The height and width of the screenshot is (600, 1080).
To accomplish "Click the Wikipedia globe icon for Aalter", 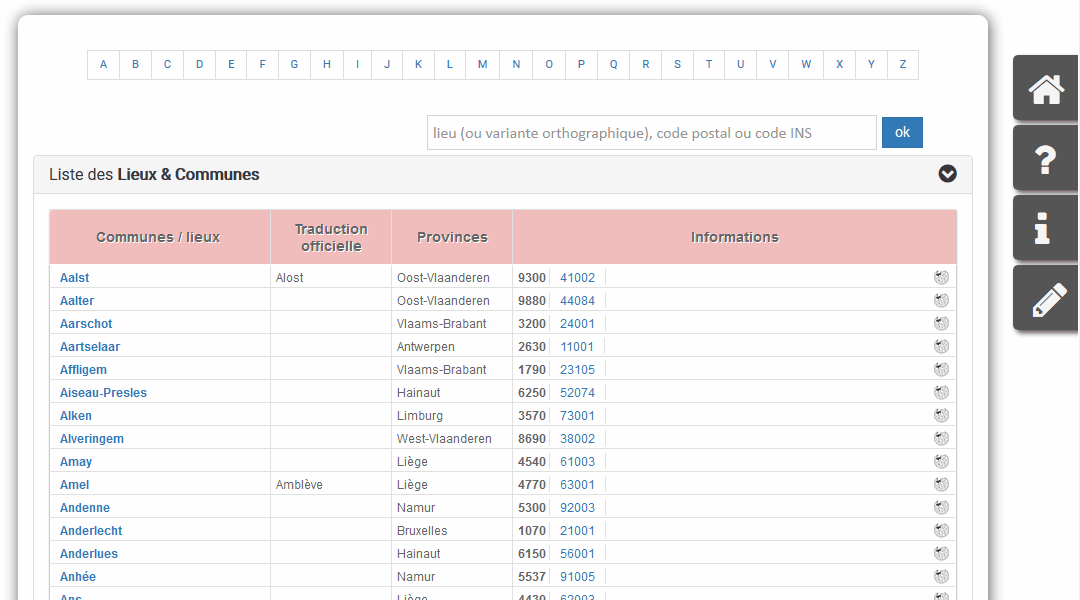I will click(x=941, y=300).
